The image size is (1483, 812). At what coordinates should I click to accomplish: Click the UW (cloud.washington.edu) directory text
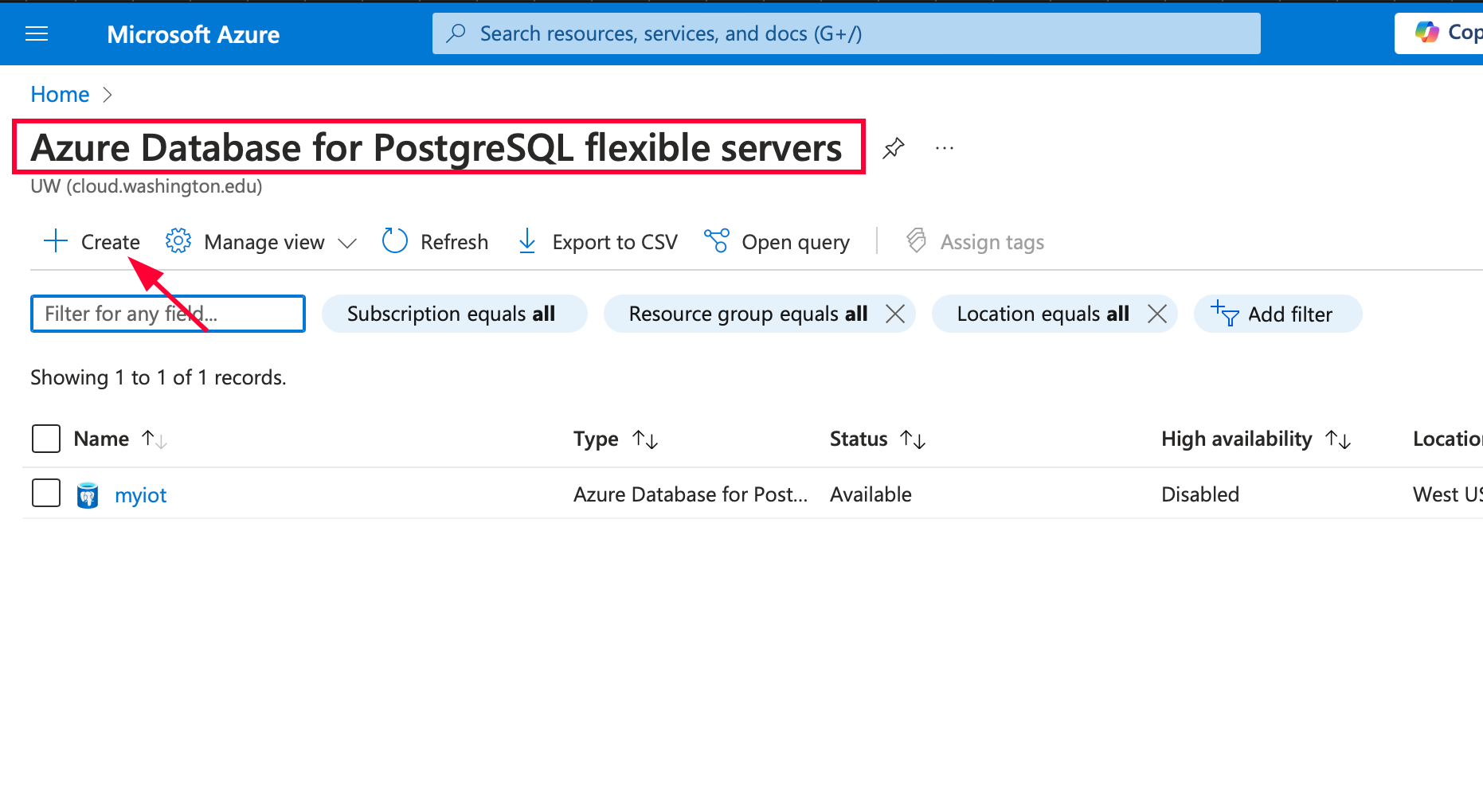pyautogui.click(x=147, y=186)
